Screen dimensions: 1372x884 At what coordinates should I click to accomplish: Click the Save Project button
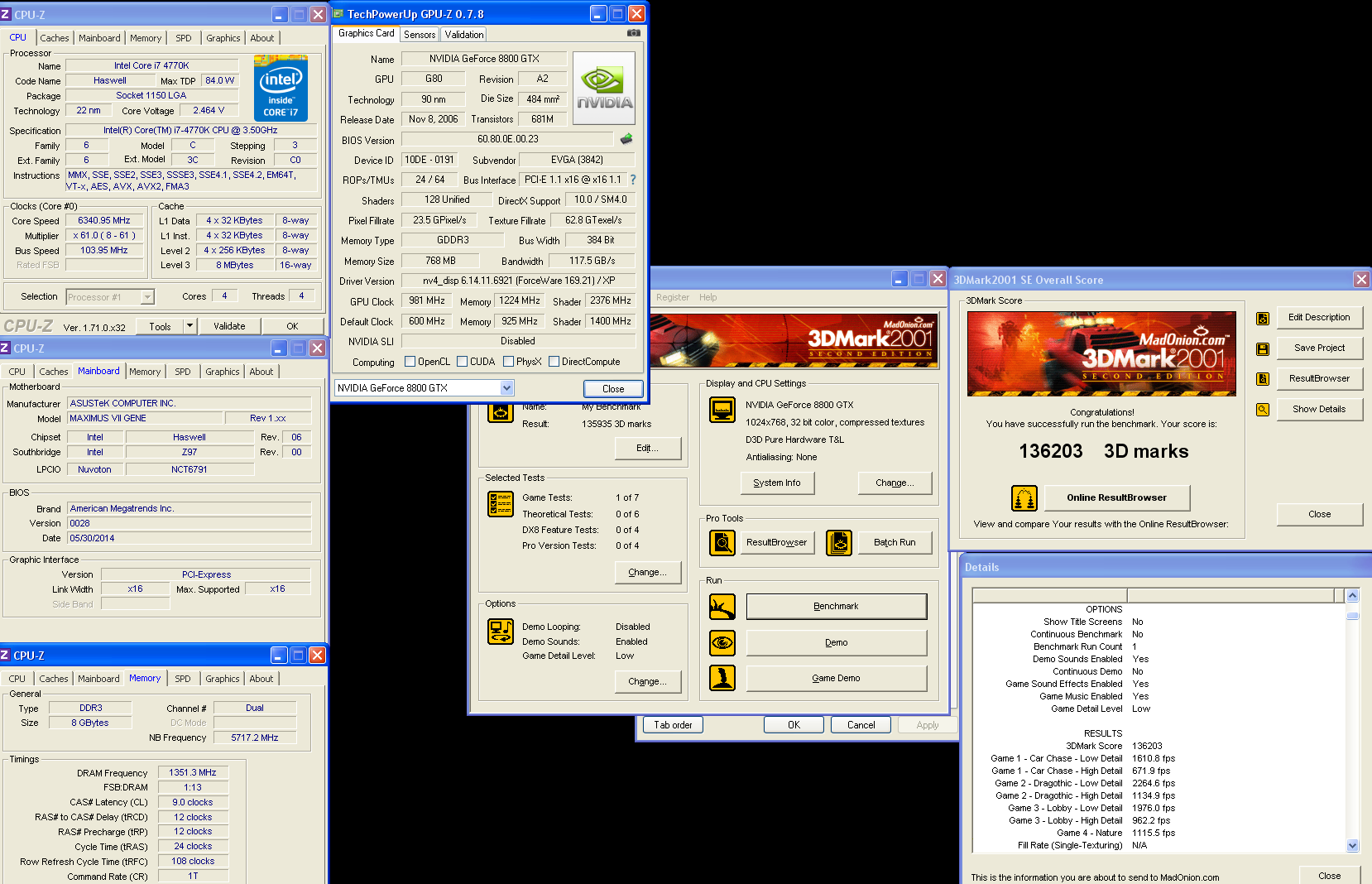(1320, 348)
